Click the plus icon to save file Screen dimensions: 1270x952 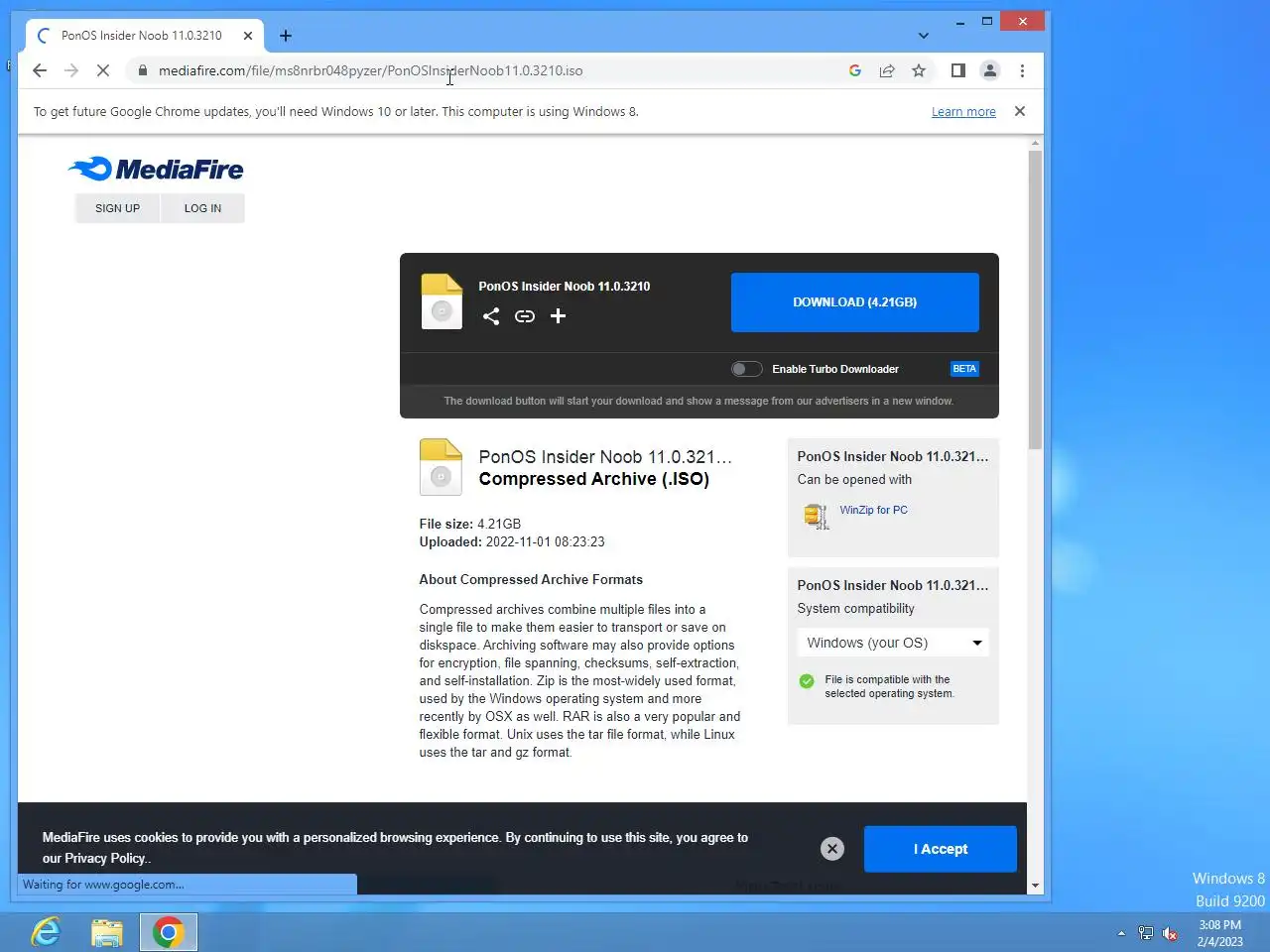pos(559,316)
